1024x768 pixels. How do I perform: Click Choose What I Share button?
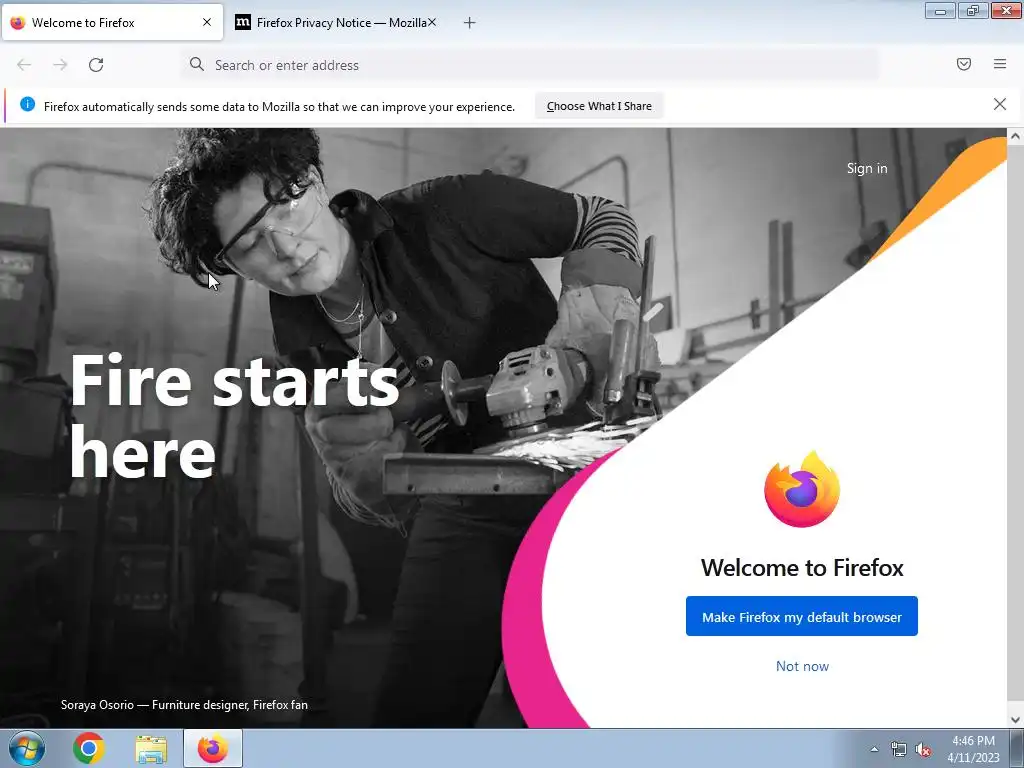click(599, 106)
